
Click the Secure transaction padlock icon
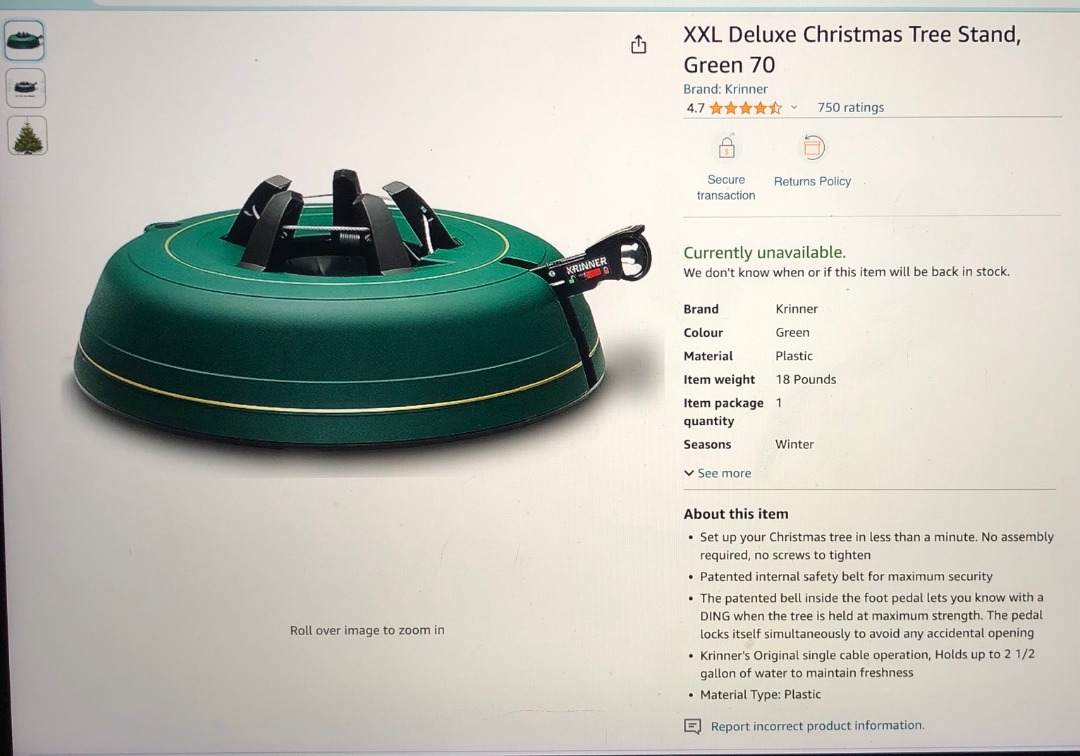[727, 147]
